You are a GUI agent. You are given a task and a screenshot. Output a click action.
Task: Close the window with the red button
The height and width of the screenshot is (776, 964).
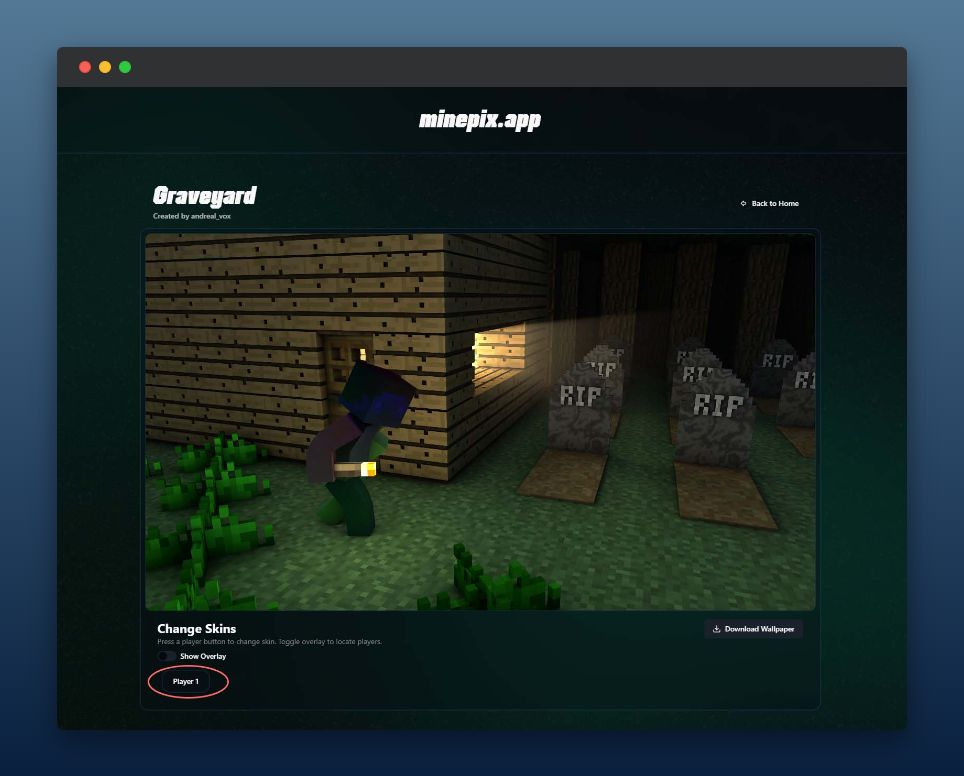point(85,67)
